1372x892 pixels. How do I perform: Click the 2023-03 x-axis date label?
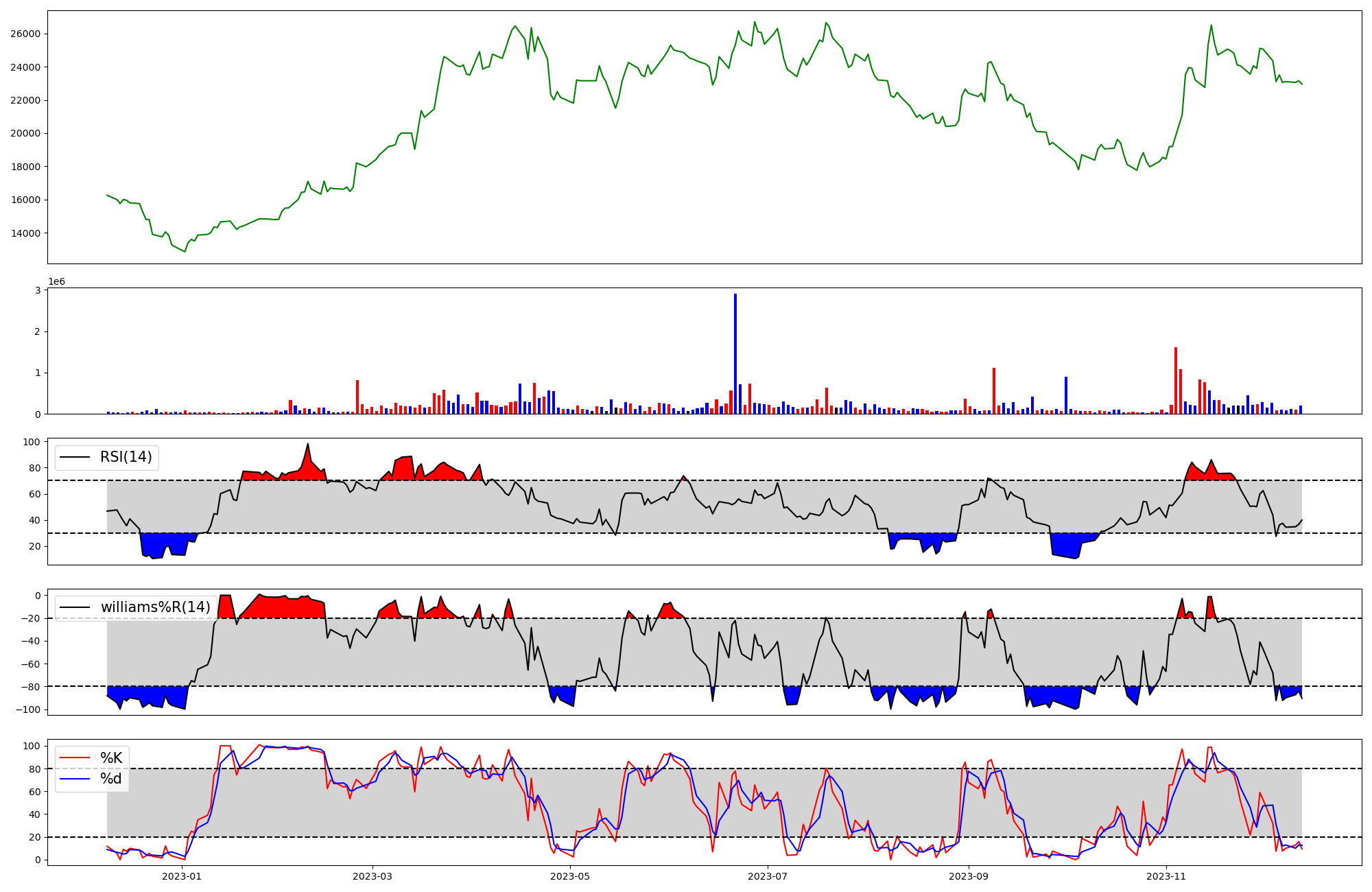click(x=372, y=876)
